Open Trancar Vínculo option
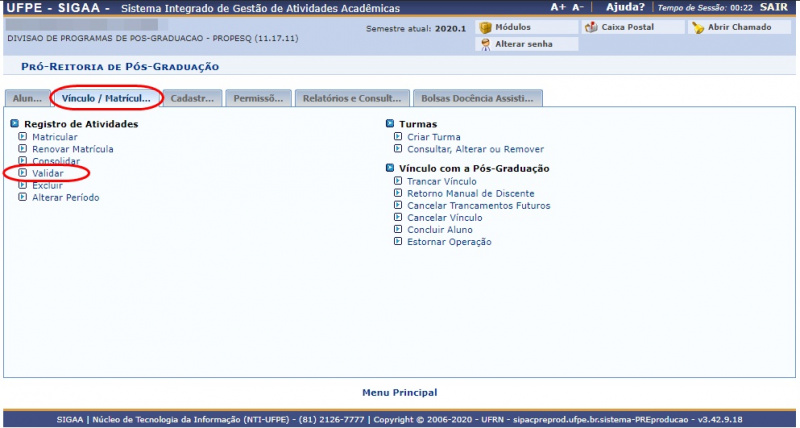 pyautogui.click(x=441, y=181)
